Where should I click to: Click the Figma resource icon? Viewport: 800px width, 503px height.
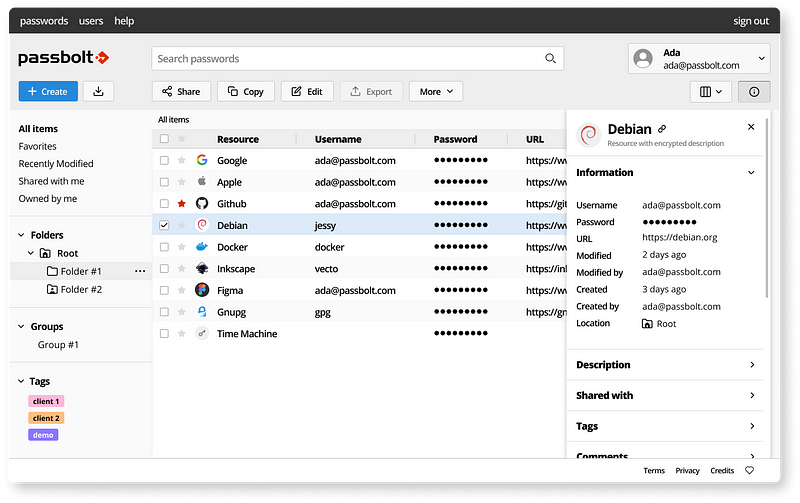(x=202, y=290)
